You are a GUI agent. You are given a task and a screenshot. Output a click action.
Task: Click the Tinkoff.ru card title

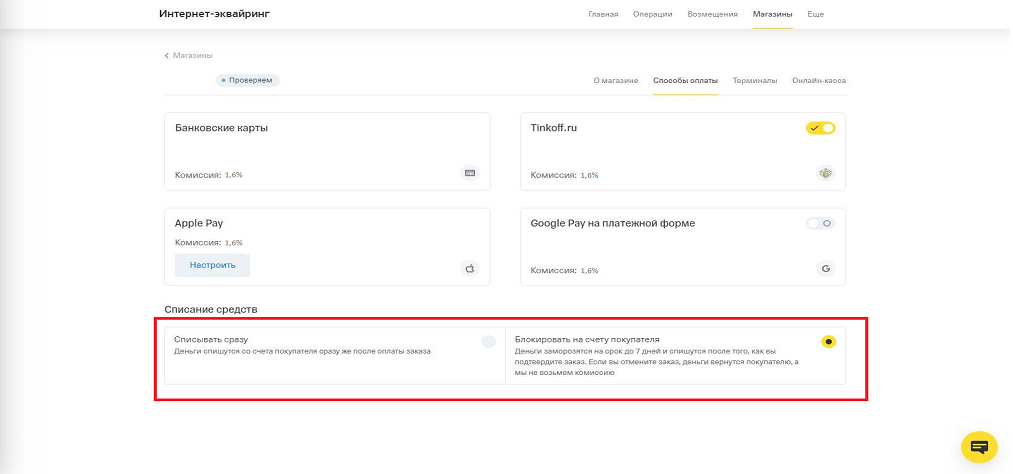pos(554,128)
